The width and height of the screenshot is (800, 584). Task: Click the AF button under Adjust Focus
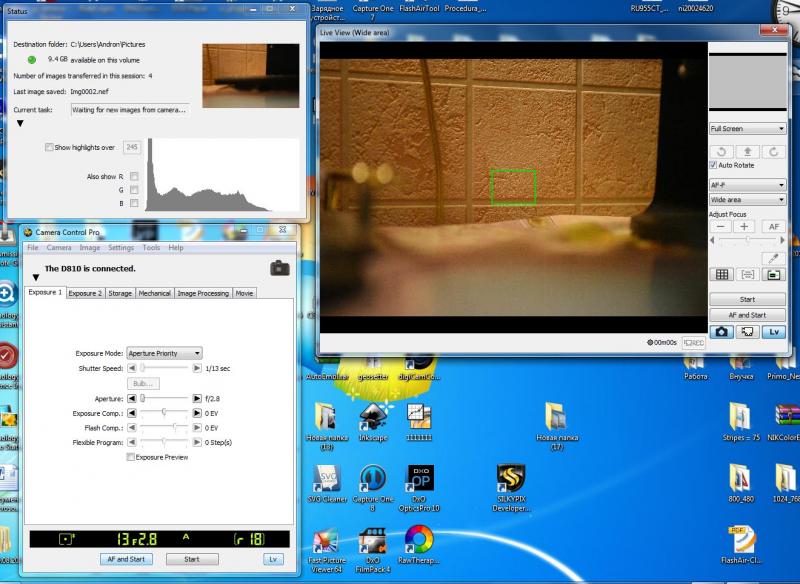coord(773,226)
